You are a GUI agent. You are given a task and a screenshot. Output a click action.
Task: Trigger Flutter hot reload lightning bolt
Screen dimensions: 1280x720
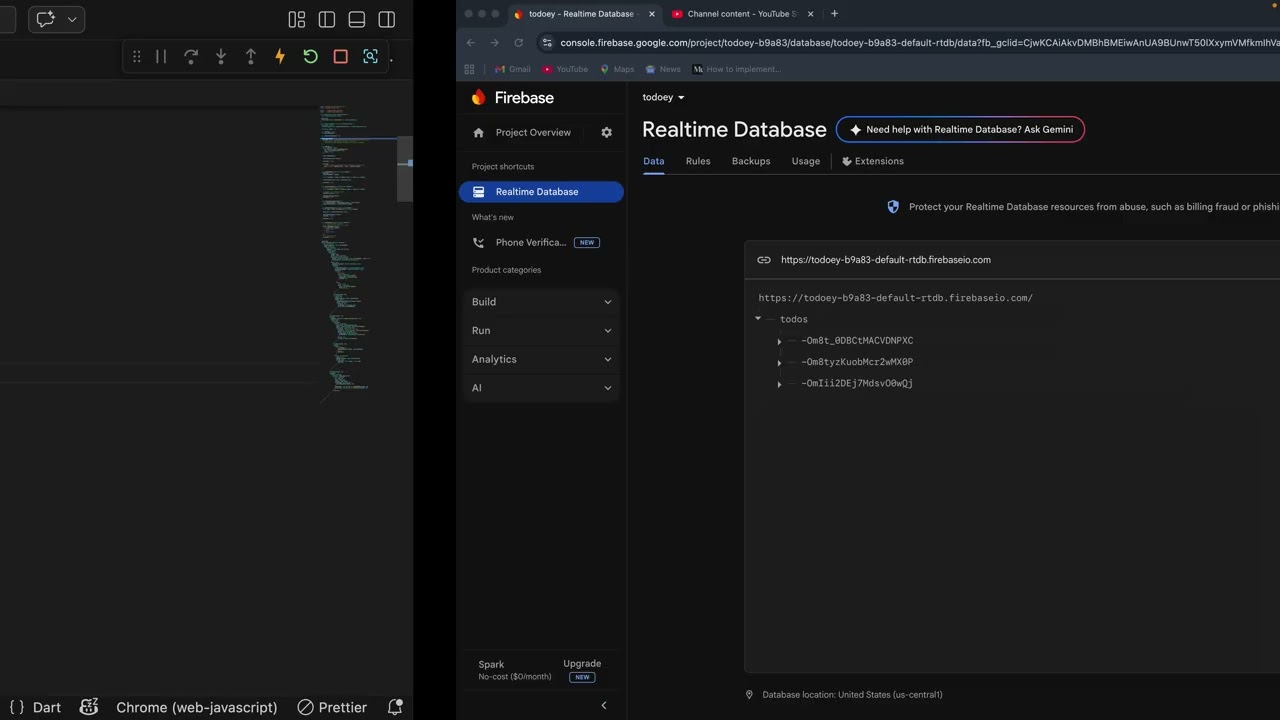tap(280, 56)
